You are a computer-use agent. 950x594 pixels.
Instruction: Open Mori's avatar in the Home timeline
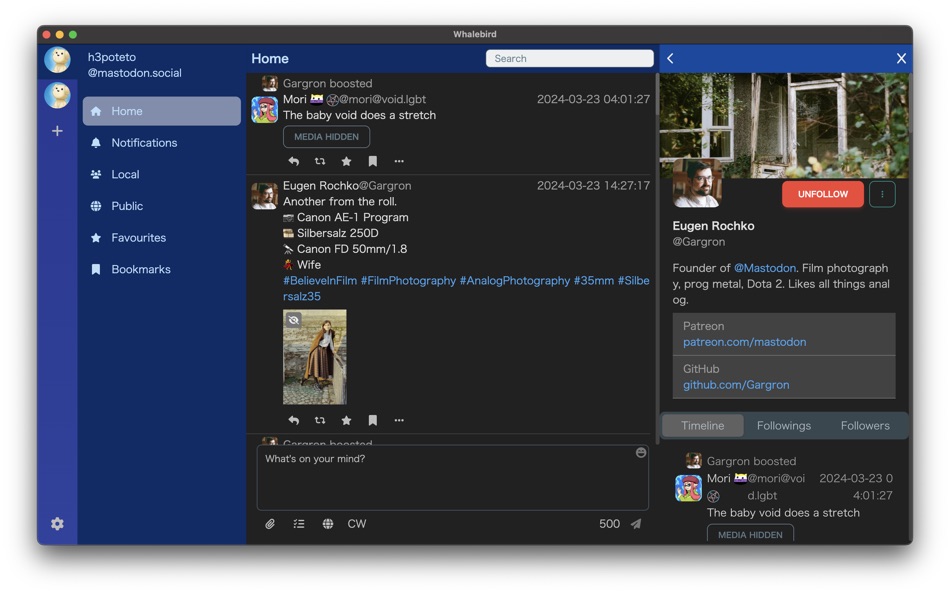pyautogui.click(x=264, y=110)
